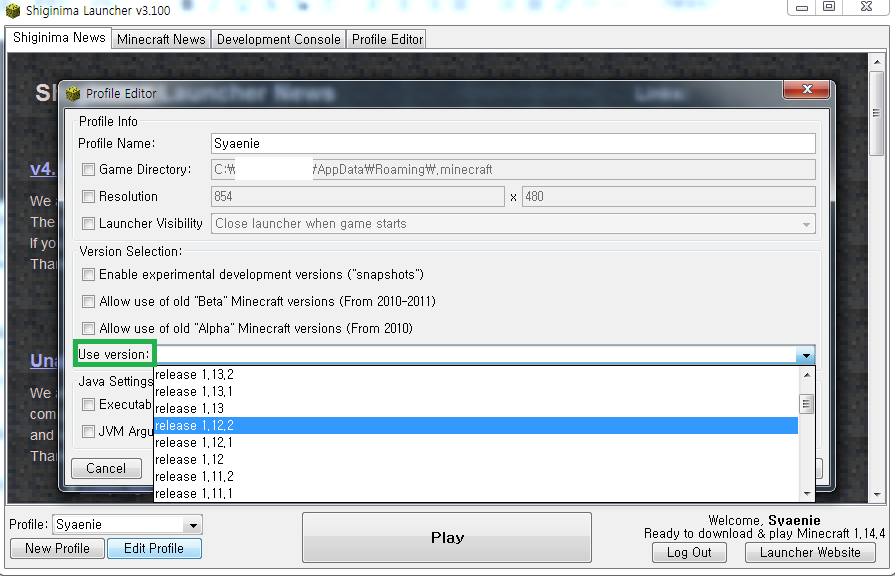
Task: Enable the Resolution checkbox
Action: (88, 196)
